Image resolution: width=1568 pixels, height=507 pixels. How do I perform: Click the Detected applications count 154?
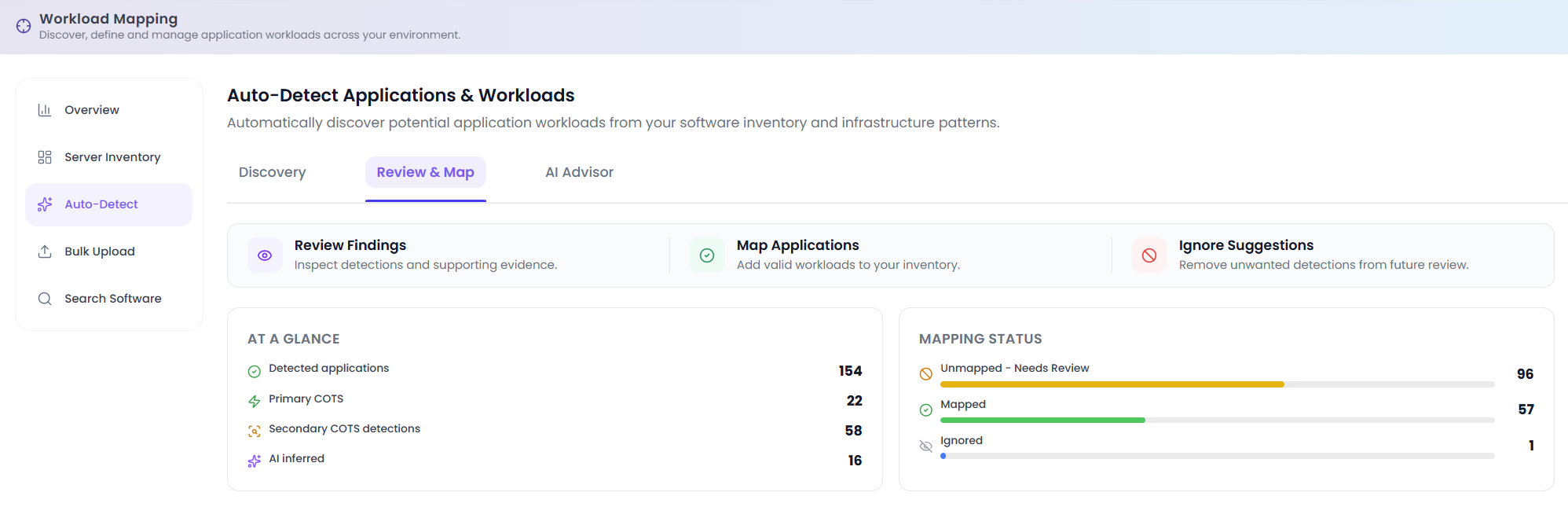(x=850, y=371)
